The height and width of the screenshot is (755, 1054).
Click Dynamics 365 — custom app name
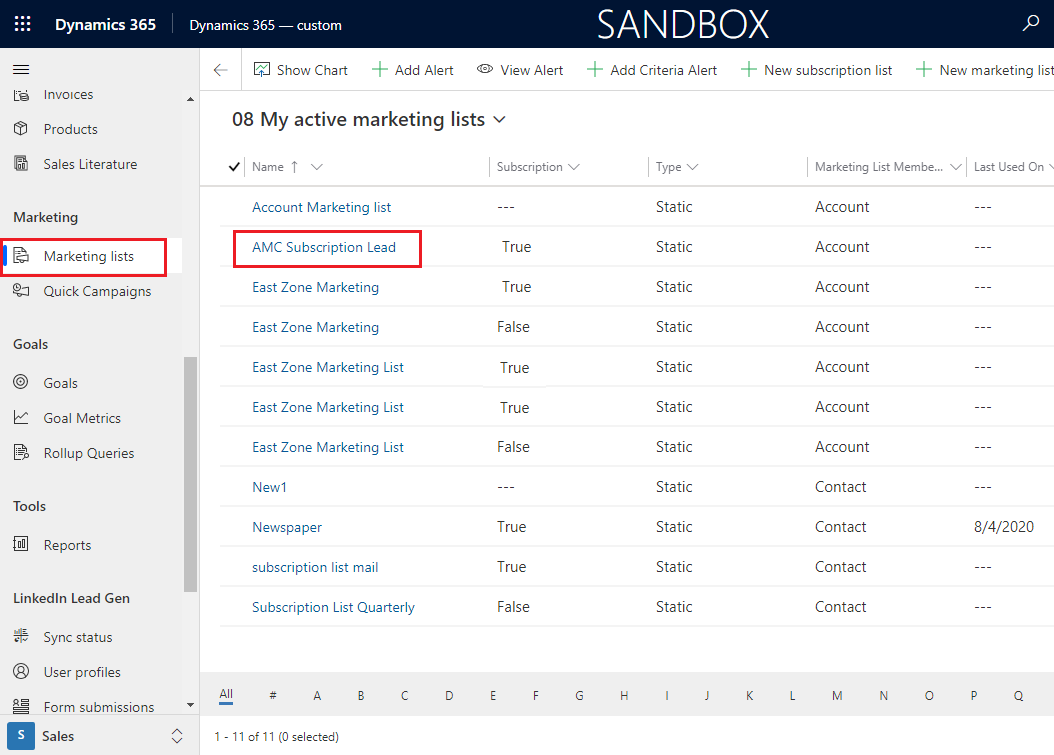pyautogui.click(x=266, y=26)
